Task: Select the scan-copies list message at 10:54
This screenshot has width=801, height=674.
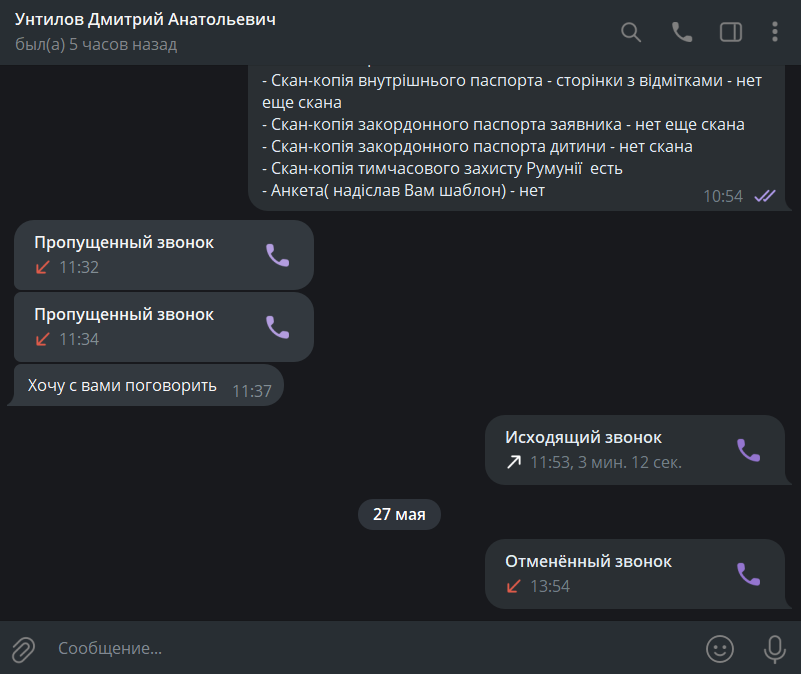Action: [517, 138]
